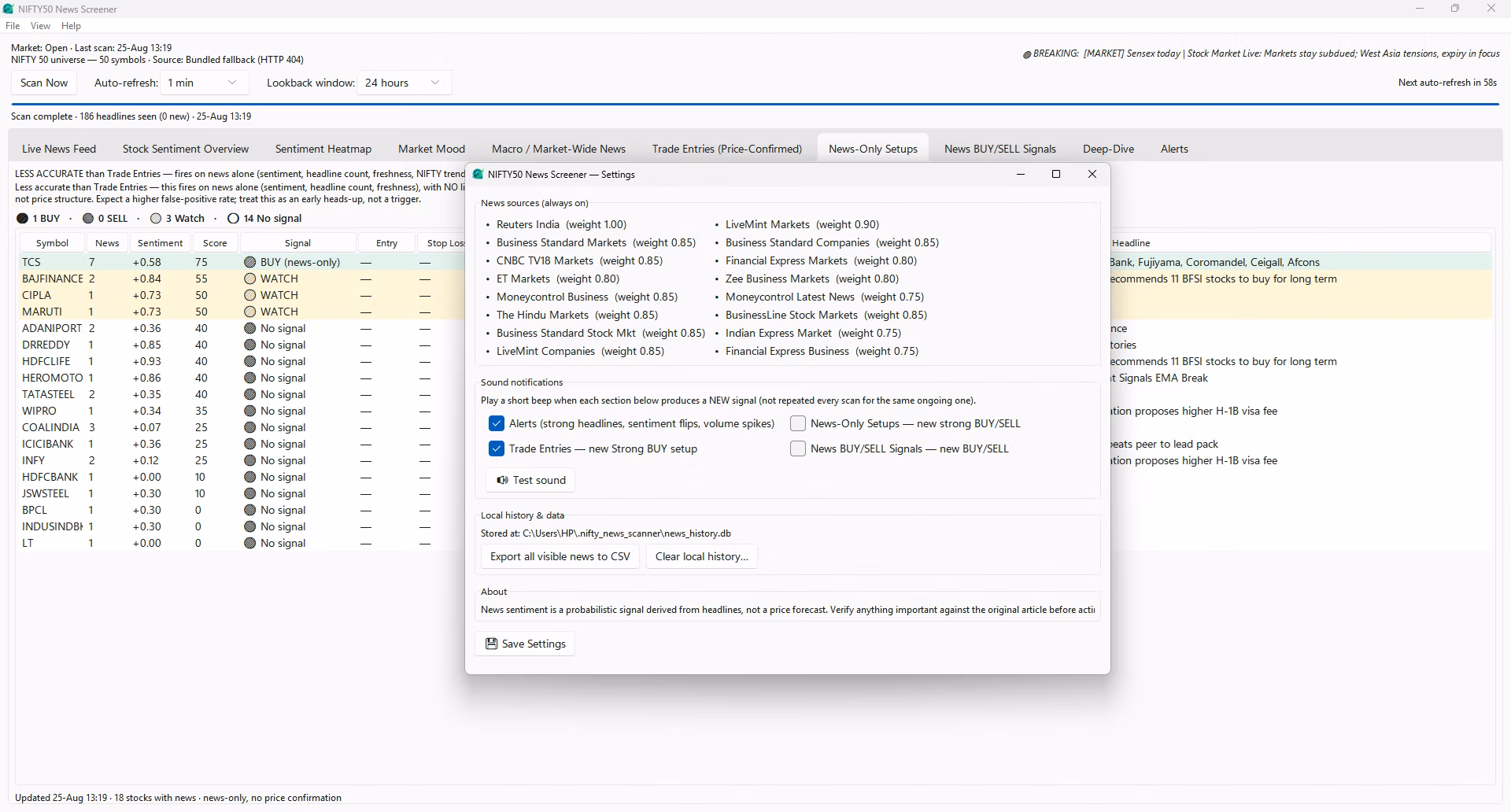Image resolution: width=1511 pixels, height=812 pixels.
Task: Click Export all visible news to CSV
Action: click(x=560, y=556)
